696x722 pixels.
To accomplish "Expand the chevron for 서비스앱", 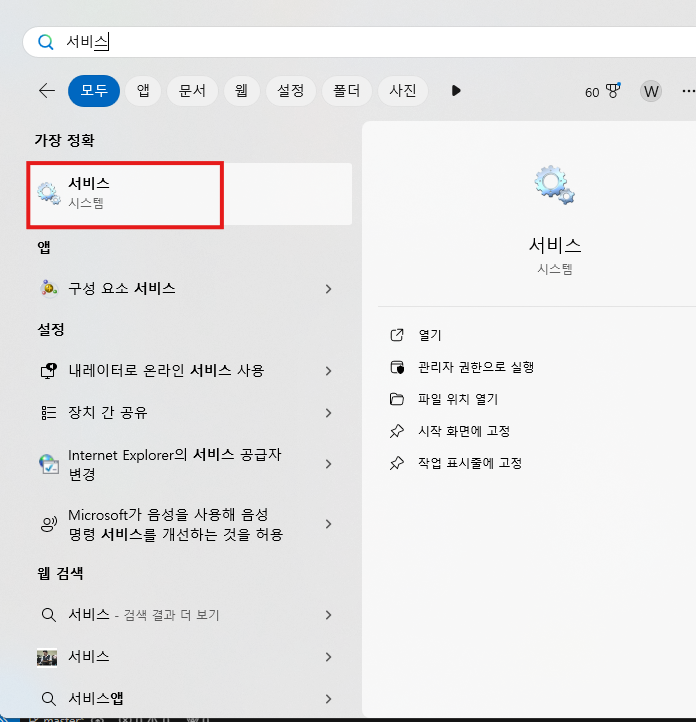I will point(328,699).
